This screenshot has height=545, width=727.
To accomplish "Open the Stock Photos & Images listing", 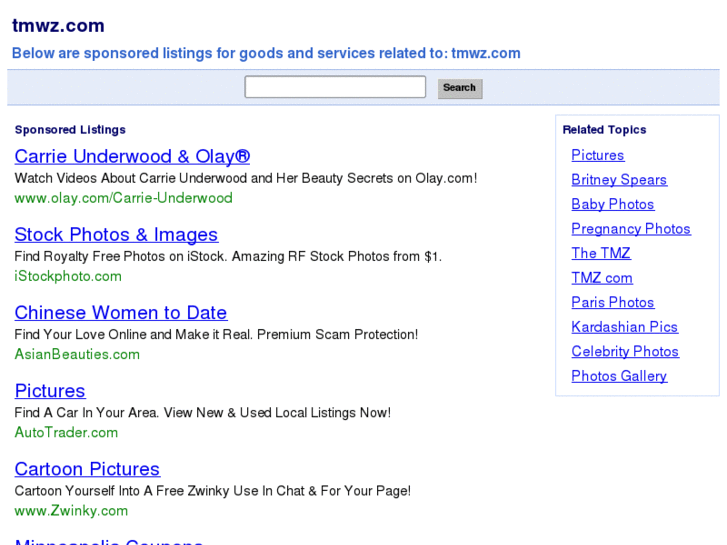I will [116, 235].
